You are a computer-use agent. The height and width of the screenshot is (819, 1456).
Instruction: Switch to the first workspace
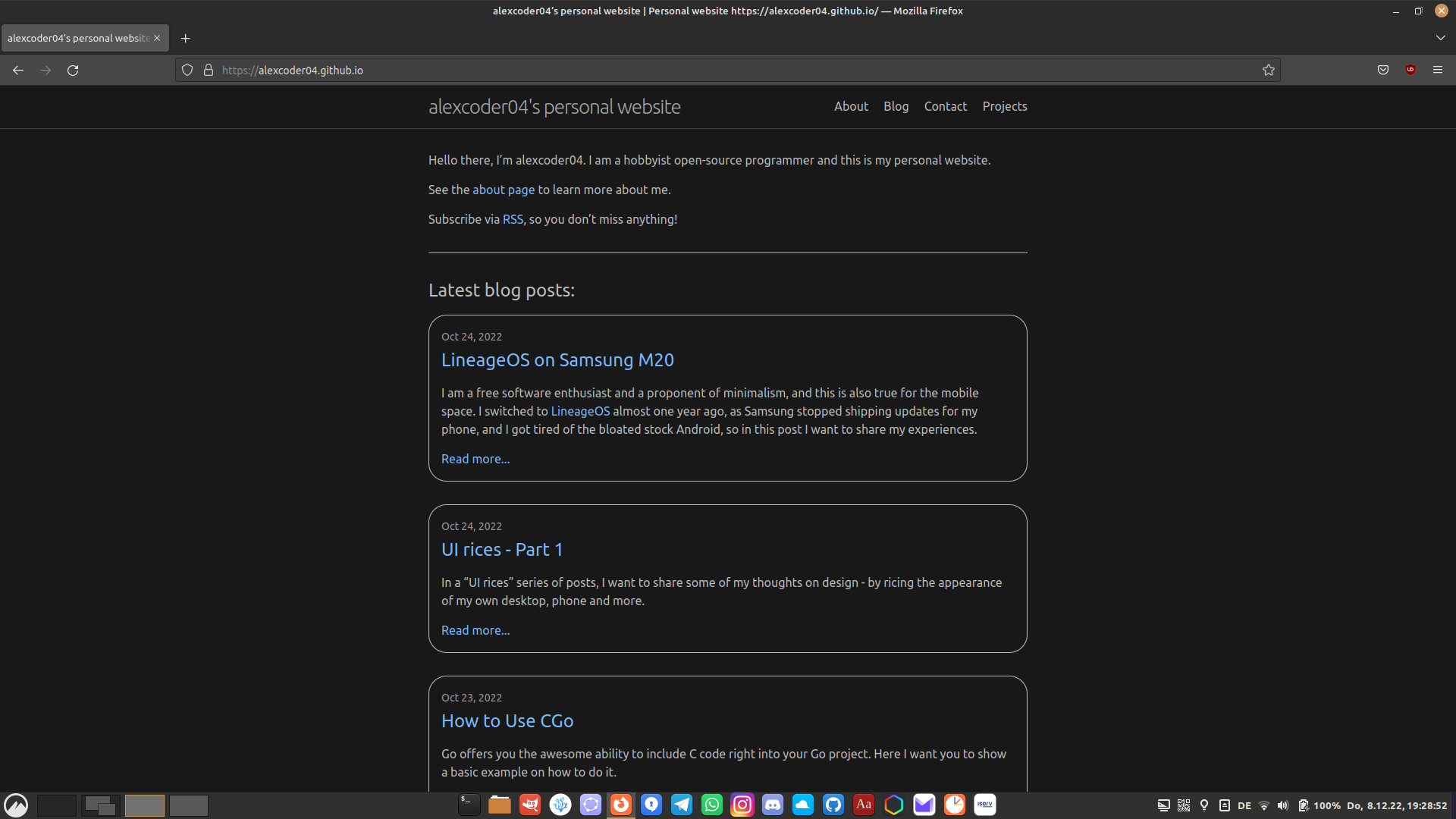tap(57, 805)
